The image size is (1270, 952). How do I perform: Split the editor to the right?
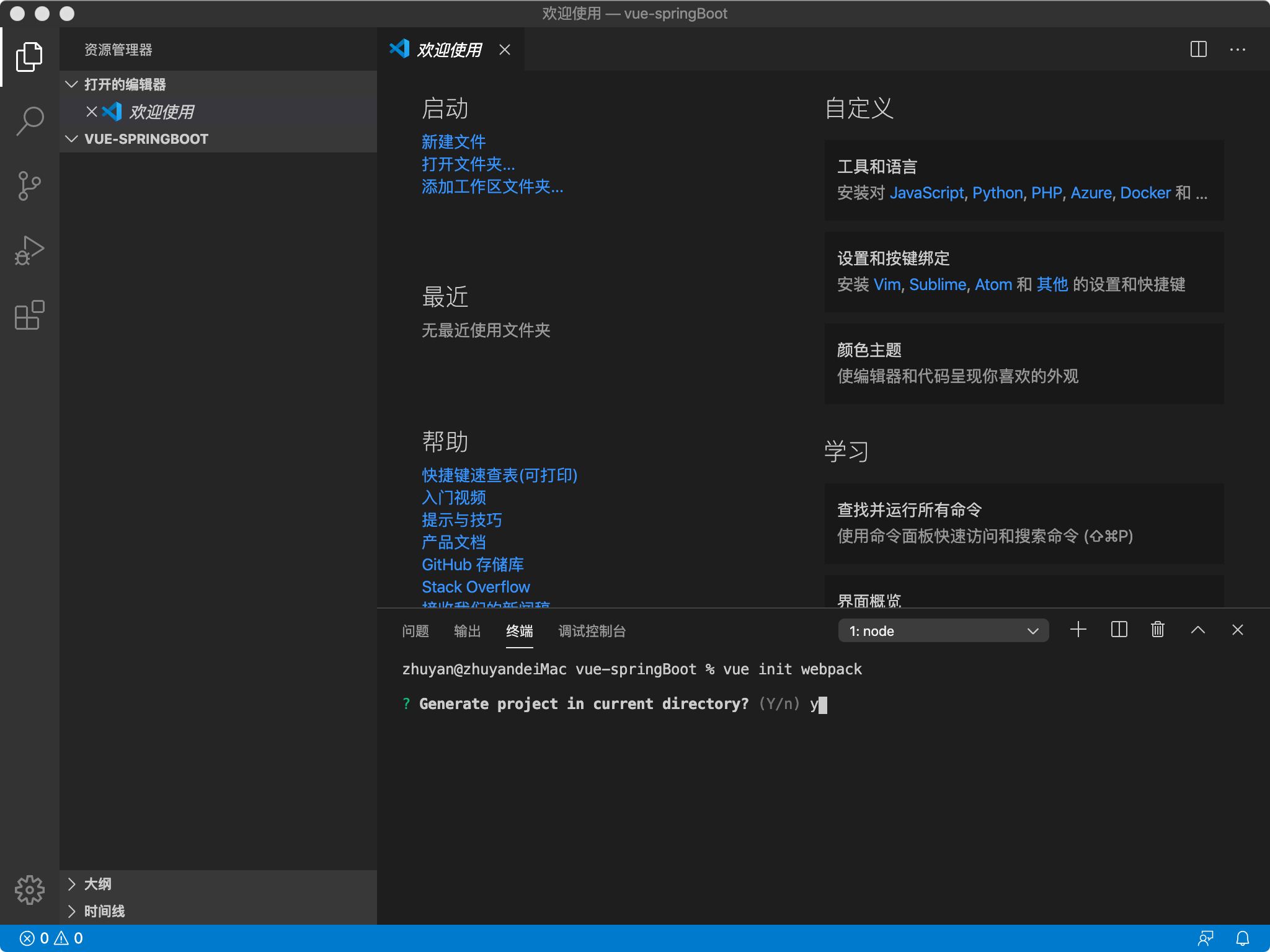[x=1198, y=50]
